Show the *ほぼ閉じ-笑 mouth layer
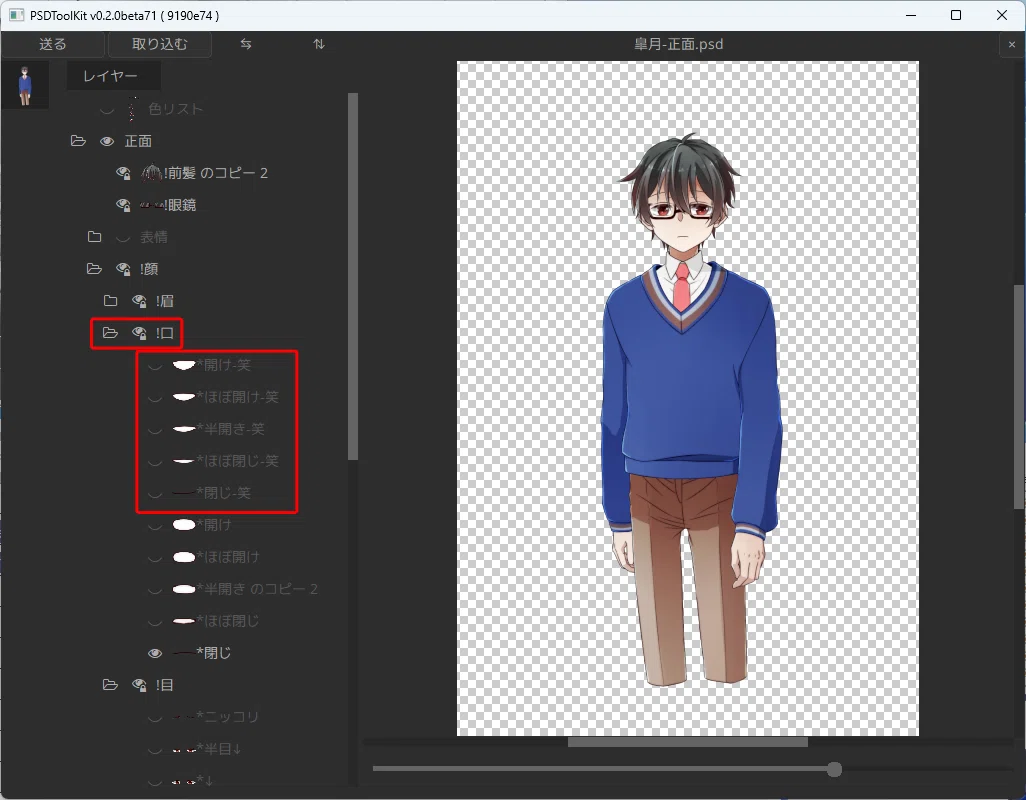This screenshot has width=1026, height=800. pyautogui.click(x=154, y=462)
